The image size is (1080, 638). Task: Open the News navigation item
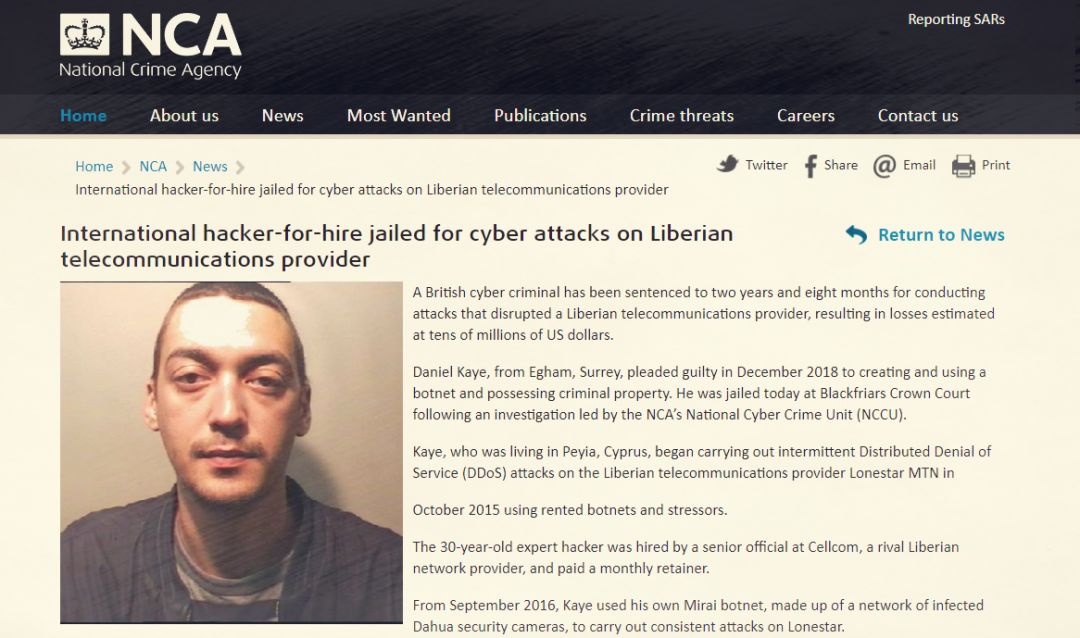282,116
